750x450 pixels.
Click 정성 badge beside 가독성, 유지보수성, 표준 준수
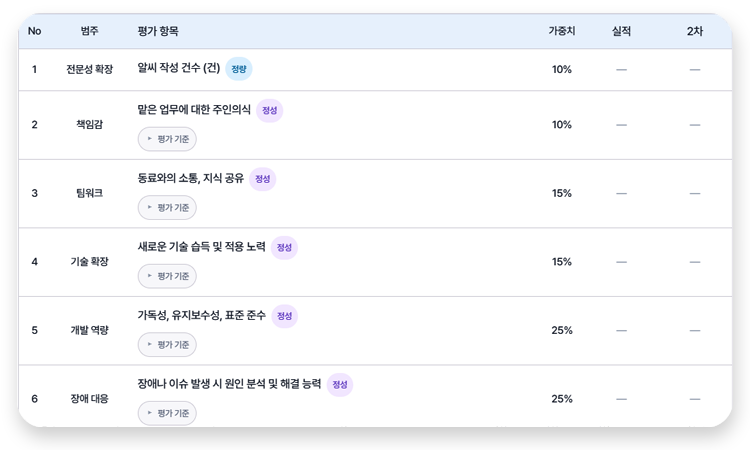tap(285, 316)
